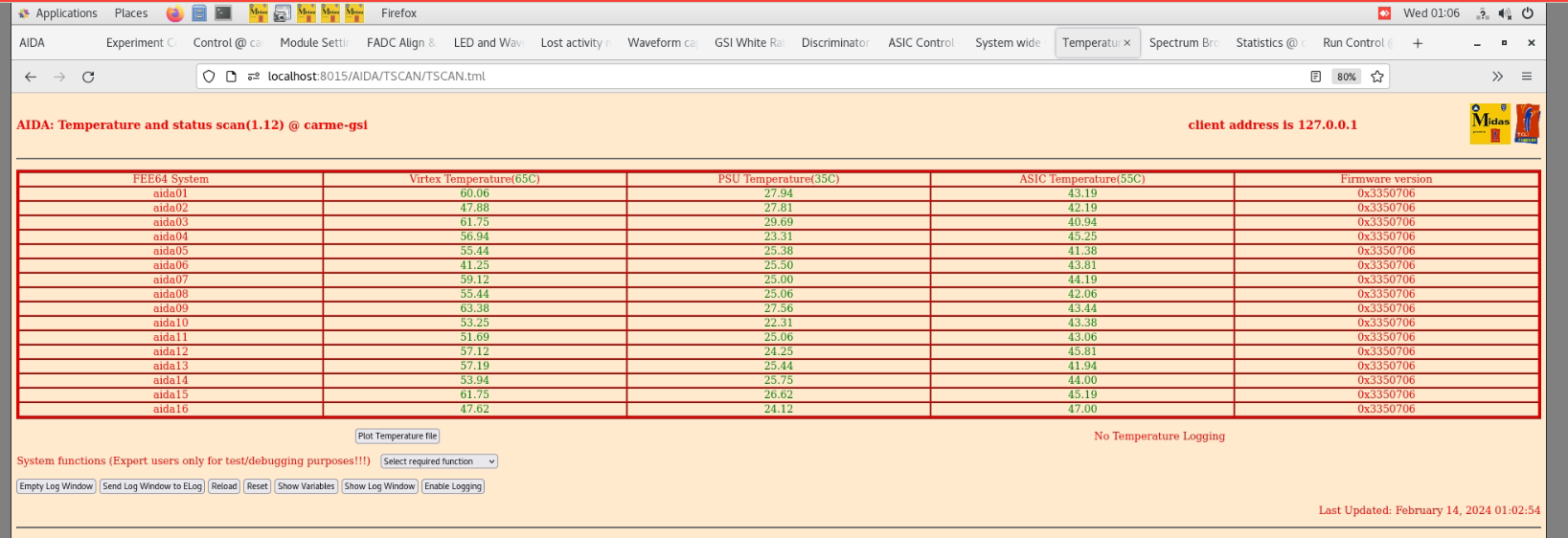Open the power menu in top panel
Viewport: 1568px width, 538px height.
[1528, 13]
